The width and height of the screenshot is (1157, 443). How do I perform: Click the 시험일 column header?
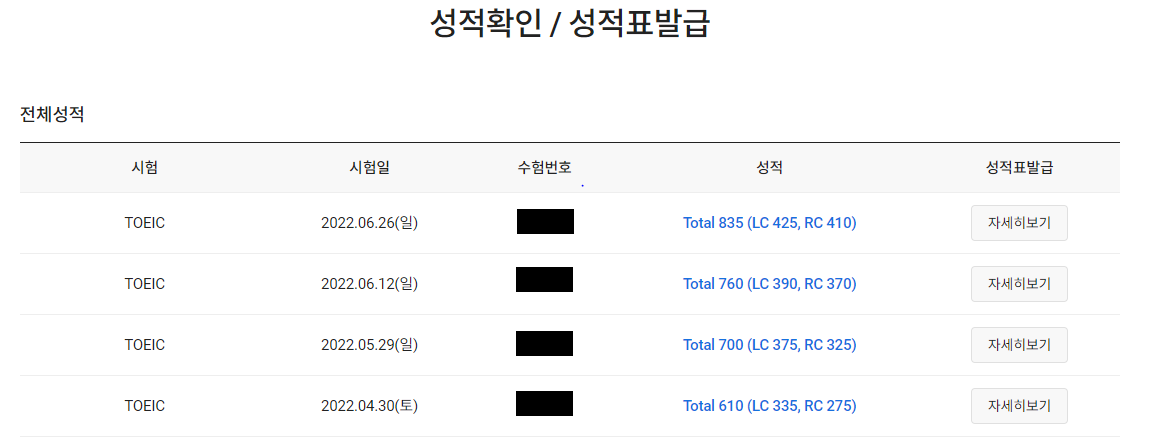coord(370,168)
